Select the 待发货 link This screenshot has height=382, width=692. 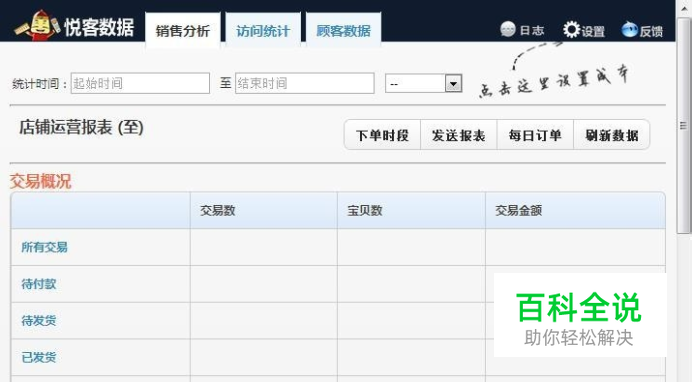tap(39, 321)
